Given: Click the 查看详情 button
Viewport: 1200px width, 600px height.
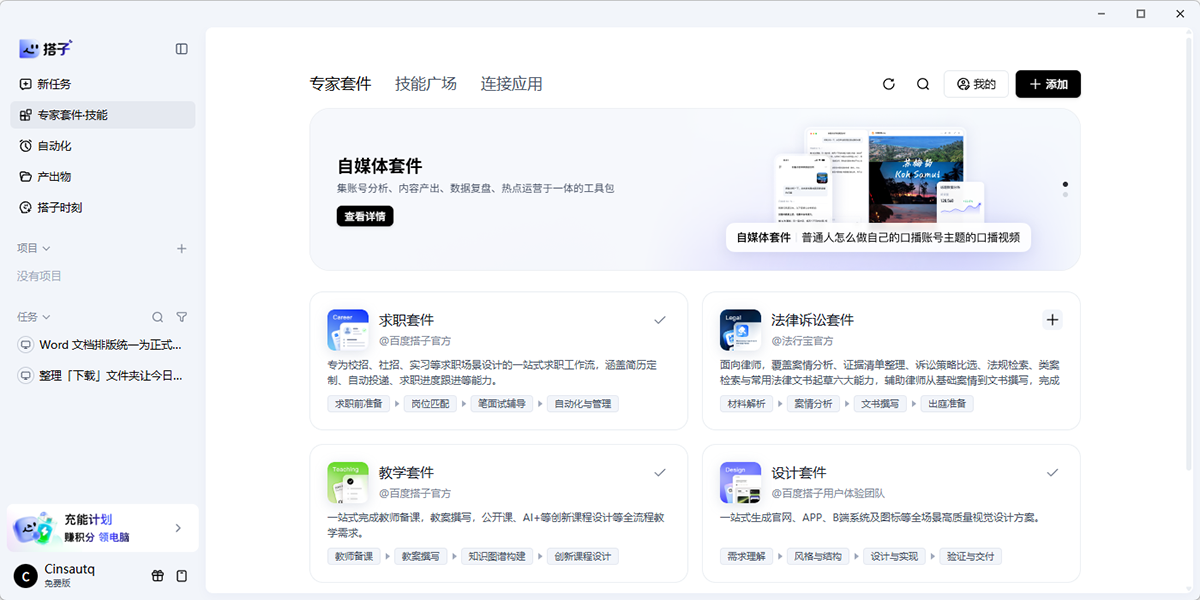Looking at the screenshot, I should 365,216.
